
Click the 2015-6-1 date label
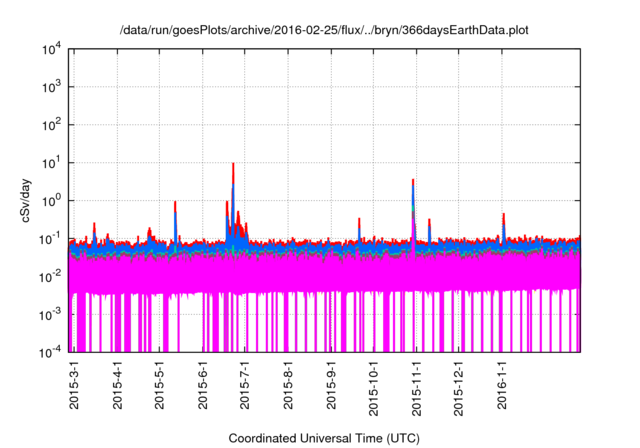tap(202, 385)
